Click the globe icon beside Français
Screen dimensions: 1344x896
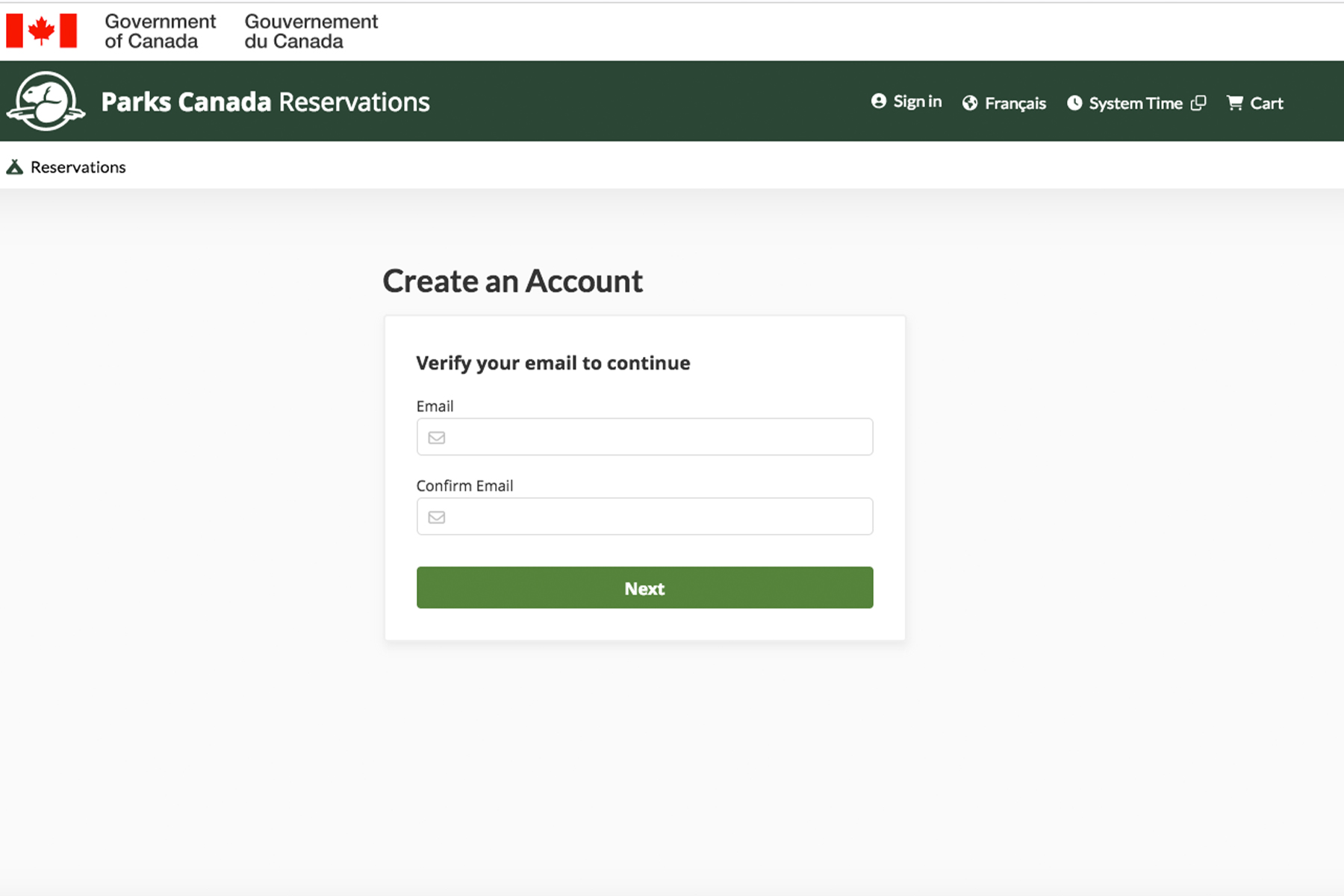970,103
